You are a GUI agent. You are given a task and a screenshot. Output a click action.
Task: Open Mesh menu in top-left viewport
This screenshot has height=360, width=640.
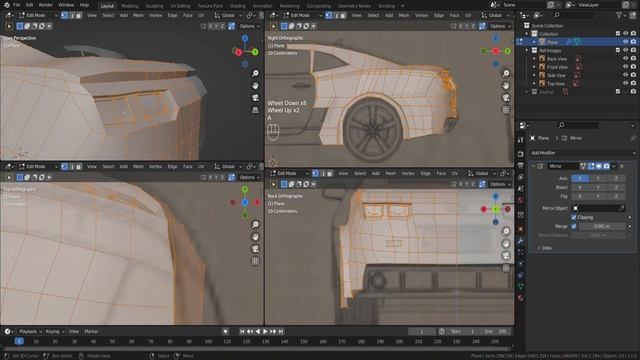tap(138, 16)
